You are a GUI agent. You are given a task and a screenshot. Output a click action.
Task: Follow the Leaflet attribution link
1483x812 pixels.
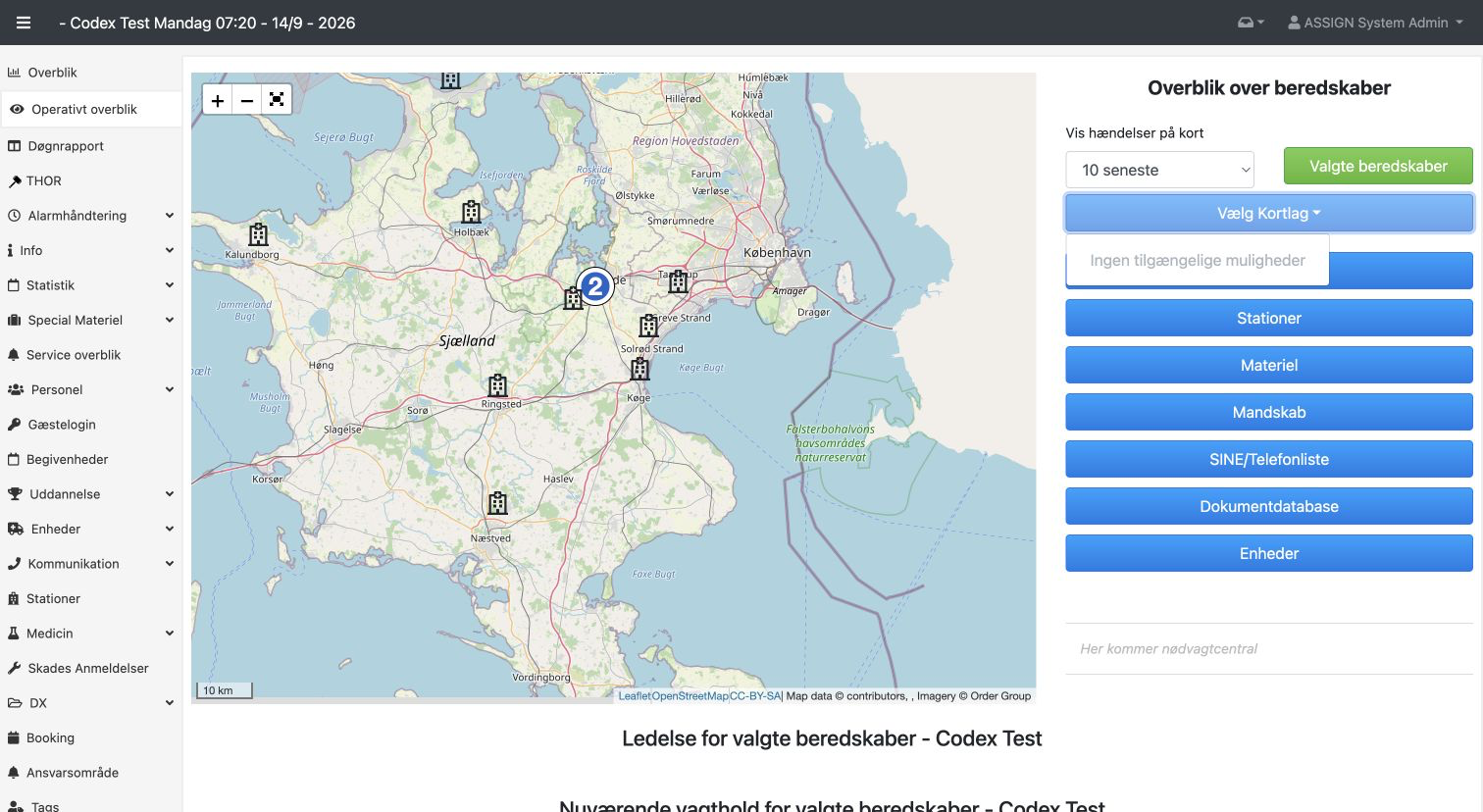click(635, 696)
